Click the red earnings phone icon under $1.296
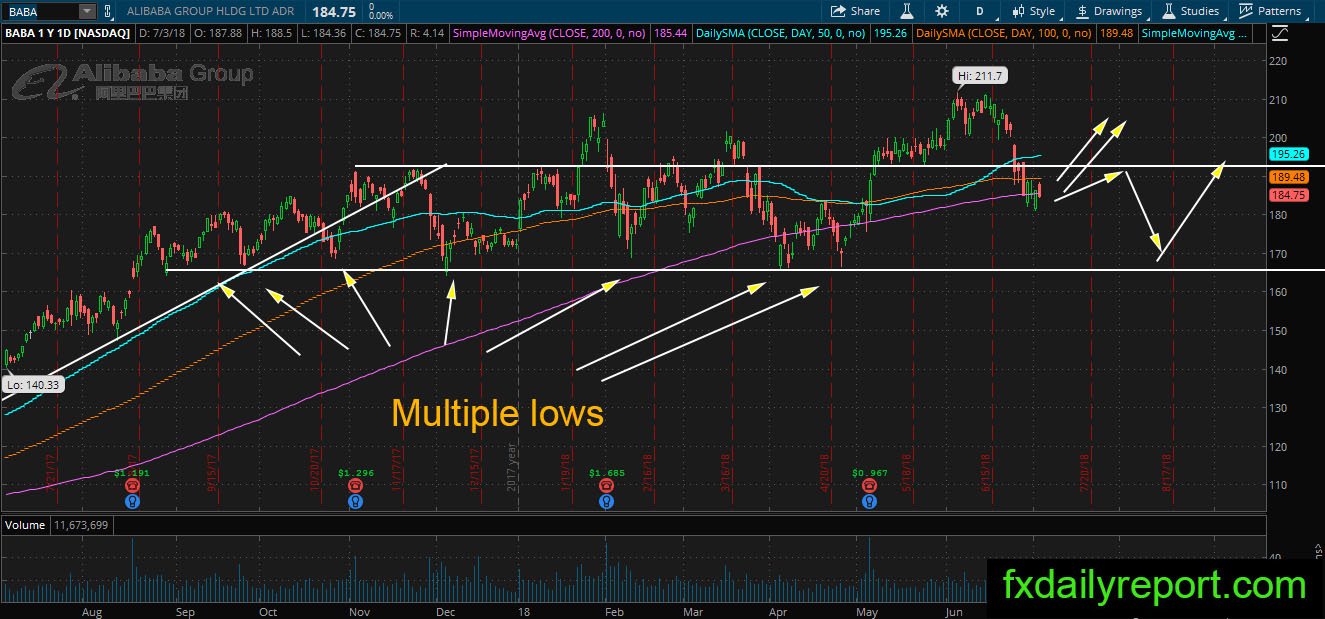The height and width of the screenshot is (619, 1325). 354,485
